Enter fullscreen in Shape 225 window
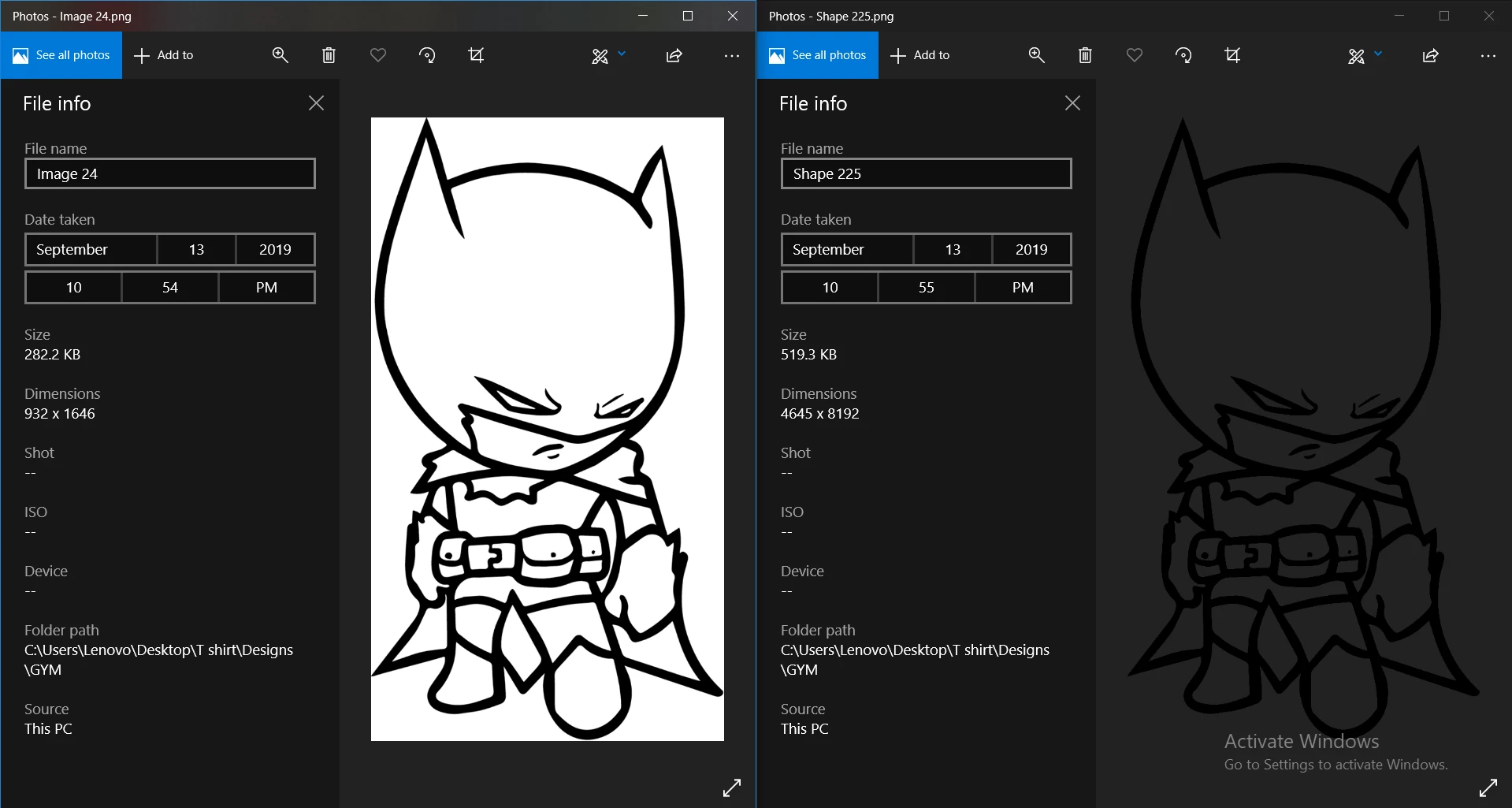Image resolution: width=1512 pixels, height=808 pixels. pos(1488,788)
